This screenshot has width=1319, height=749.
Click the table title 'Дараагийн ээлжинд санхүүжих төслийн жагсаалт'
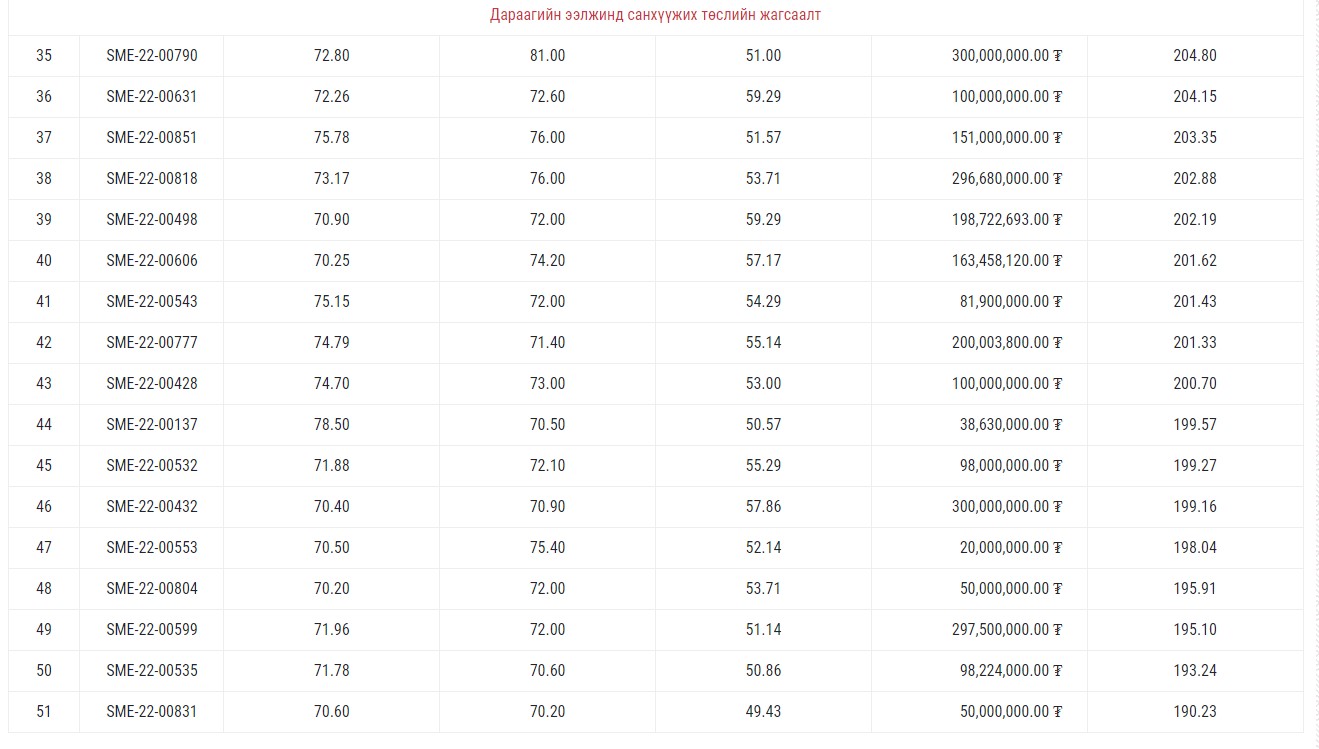point(655,15)
